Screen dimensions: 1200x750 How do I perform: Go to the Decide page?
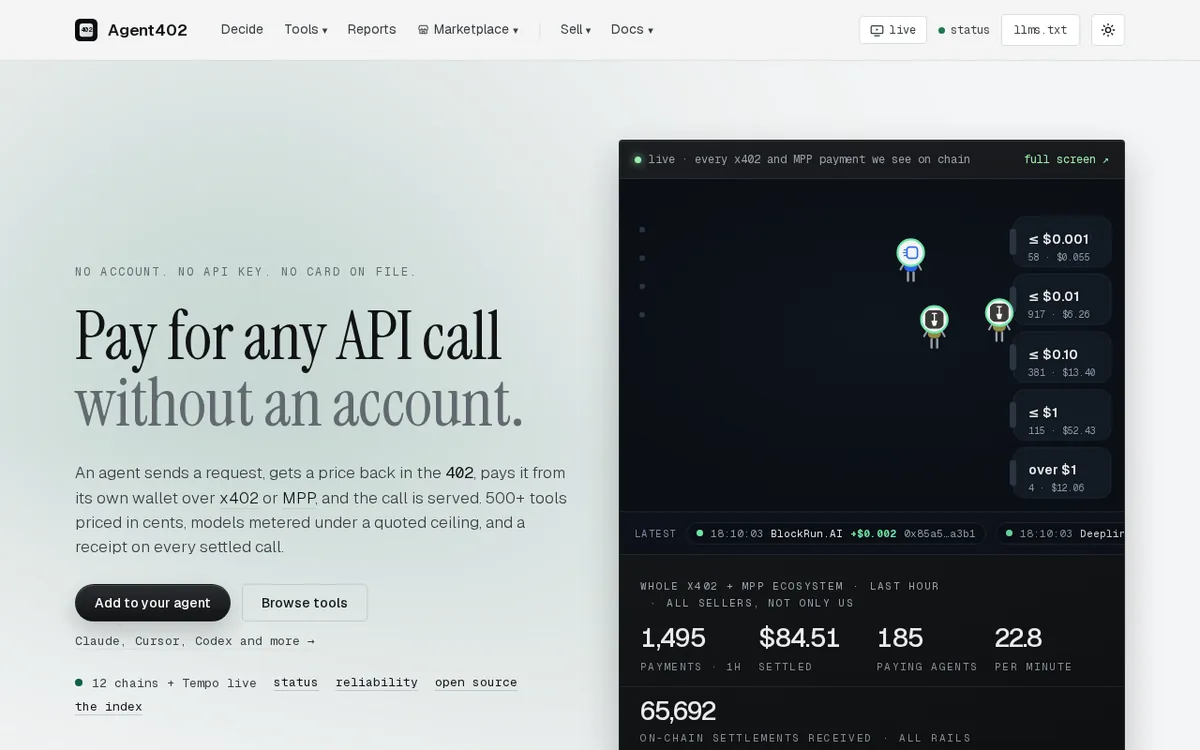click(242, 30)
